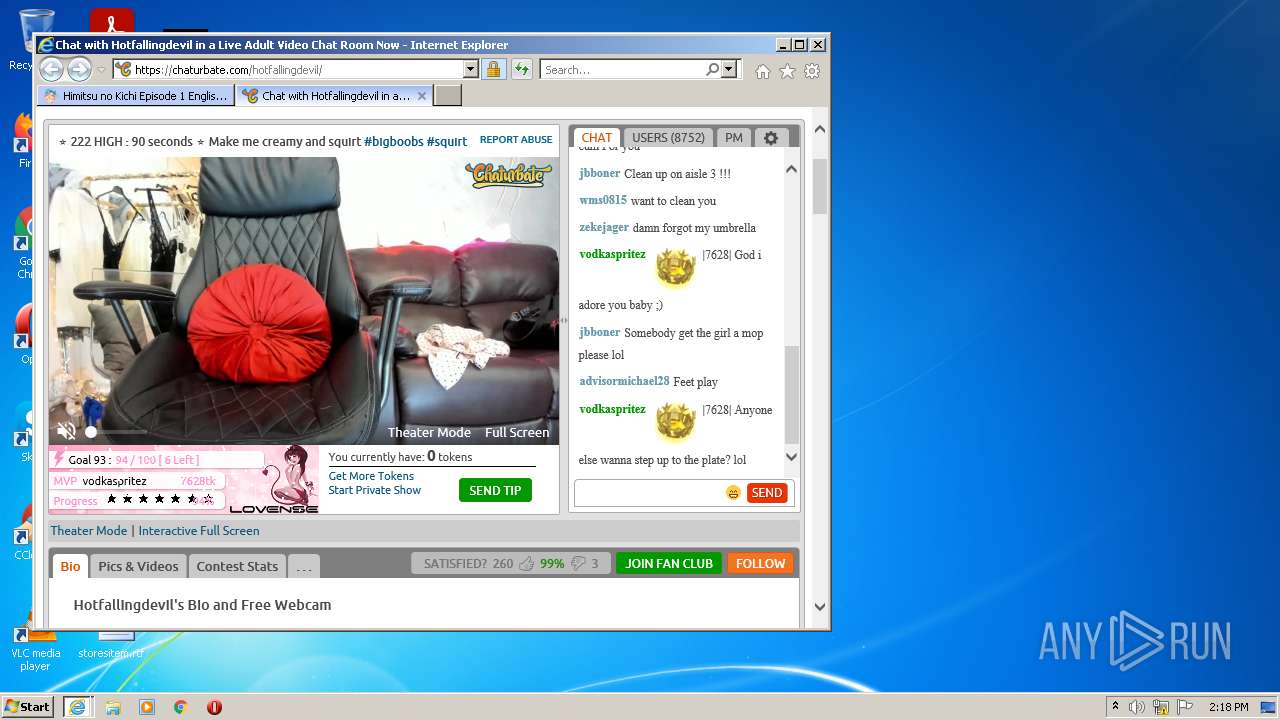
Task: Open the Action Center flag icon
Action: pyautogui.click(x=1185, y=707)
